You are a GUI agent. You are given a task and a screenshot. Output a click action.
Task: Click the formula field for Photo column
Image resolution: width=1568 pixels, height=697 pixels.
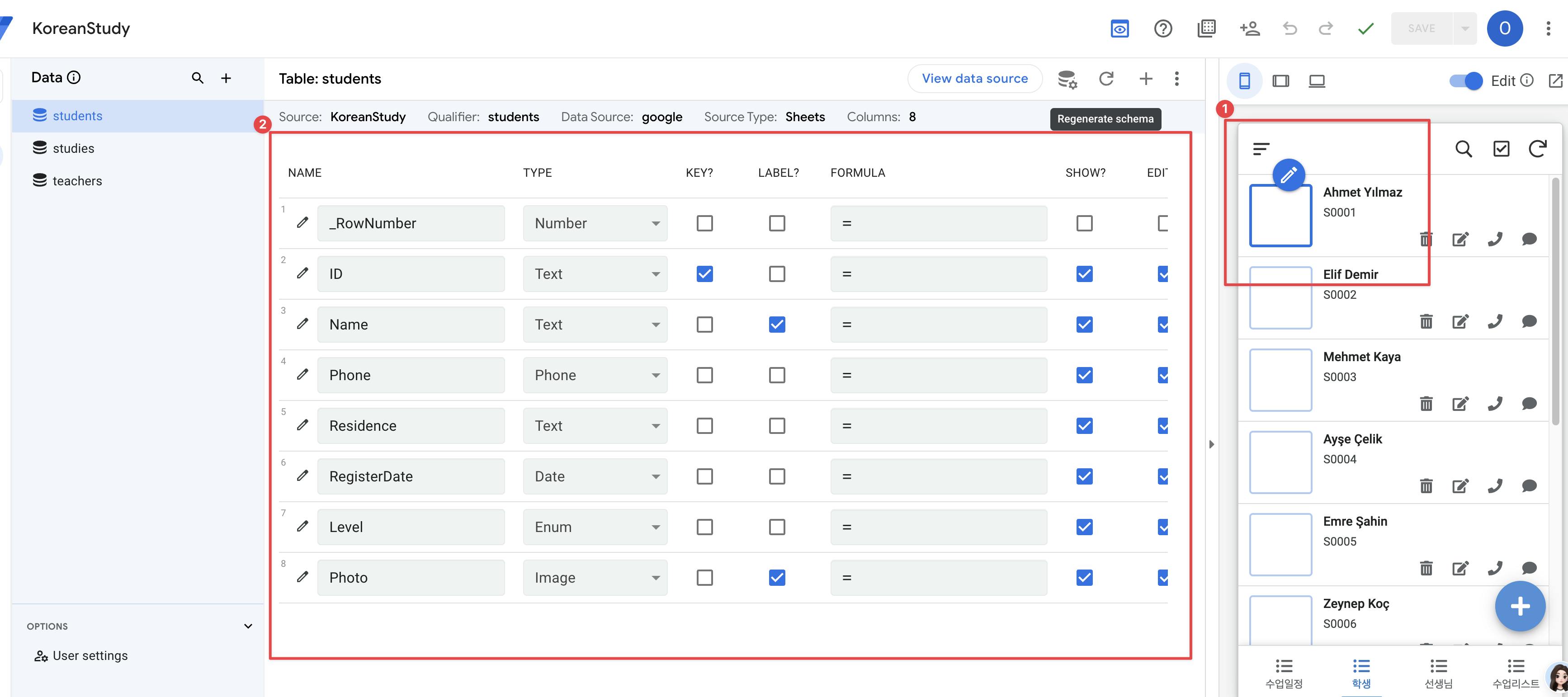938,578
